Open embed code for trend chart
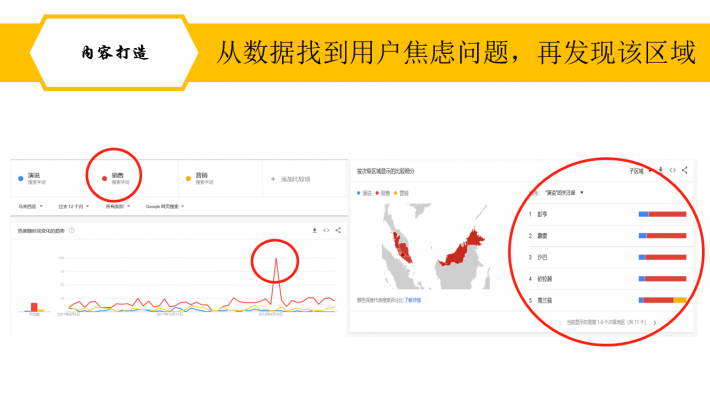 [326, 230]
